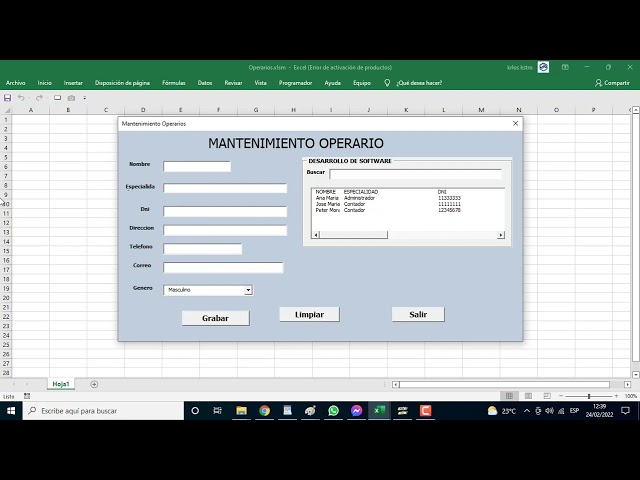Image resolution: width=640 pixels, height=480 pixels.
Task: Switch to Page Layout view icon
Action: 528,396
